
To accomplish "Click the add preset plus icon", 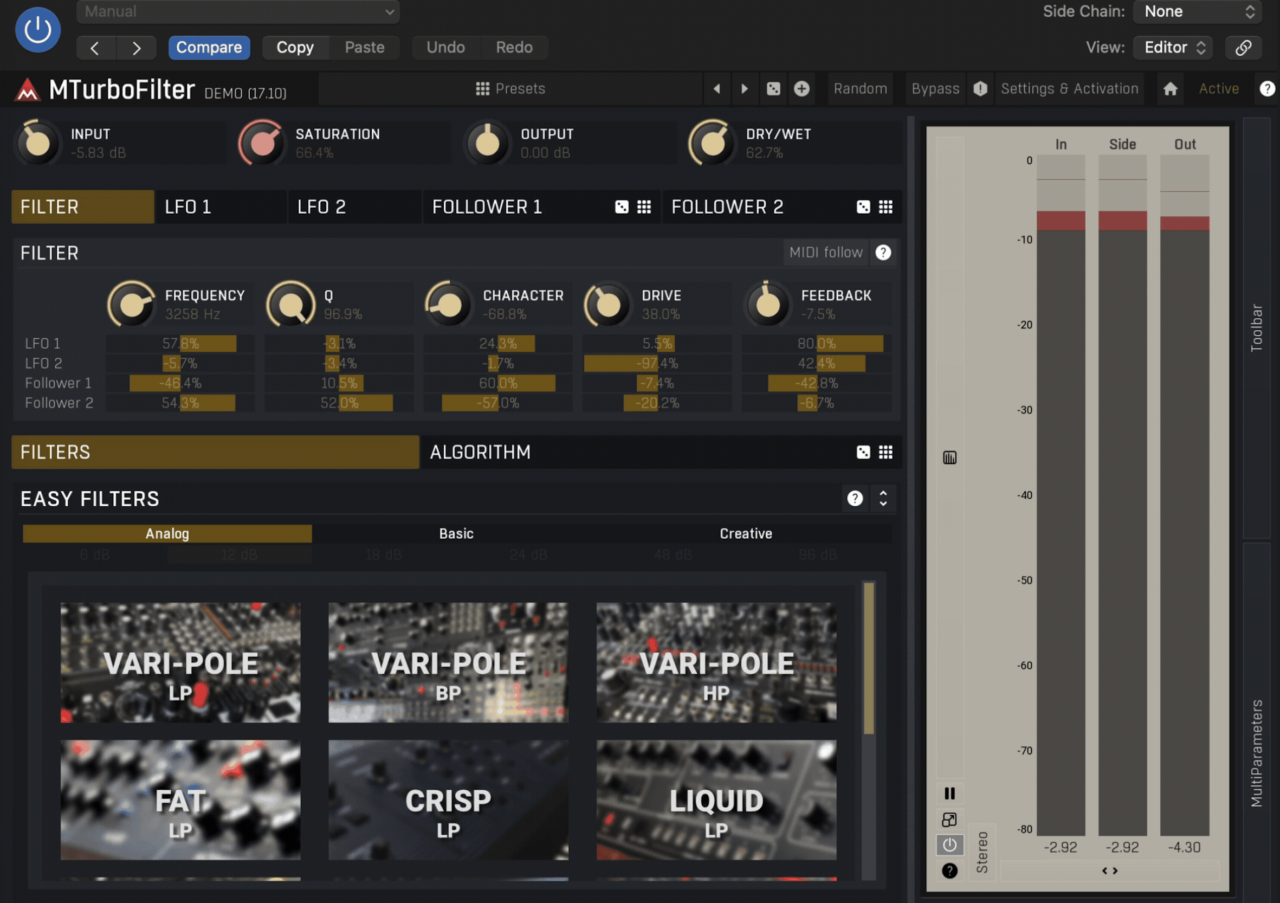I will [801, 89].
